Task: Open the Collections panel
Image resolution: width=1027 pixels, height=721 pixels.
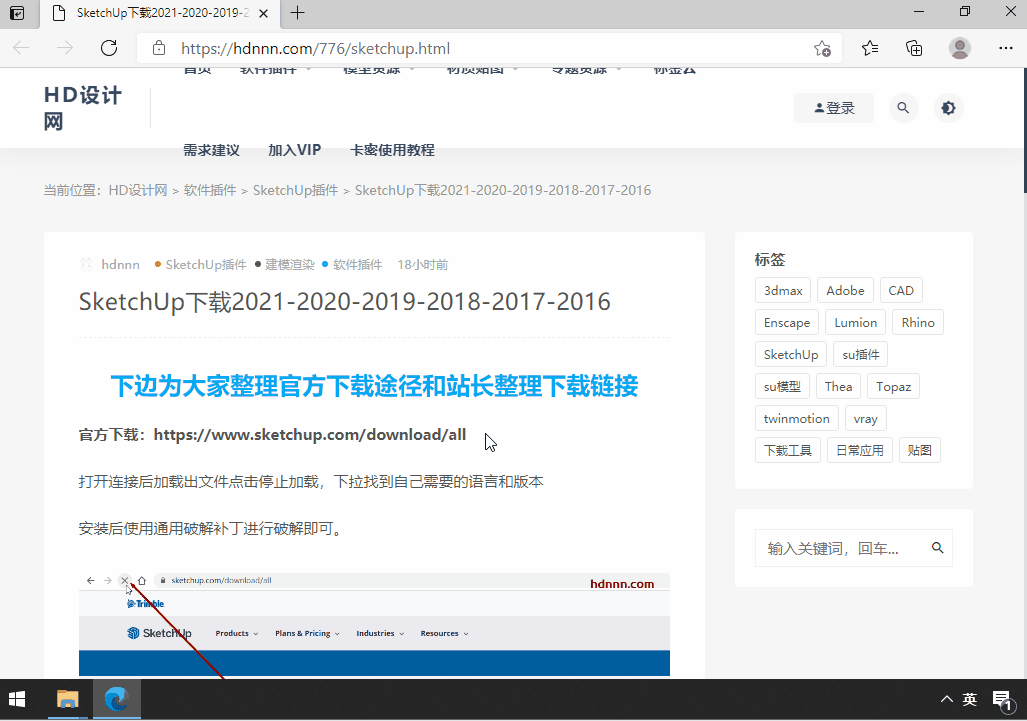Action: point(914,48)
